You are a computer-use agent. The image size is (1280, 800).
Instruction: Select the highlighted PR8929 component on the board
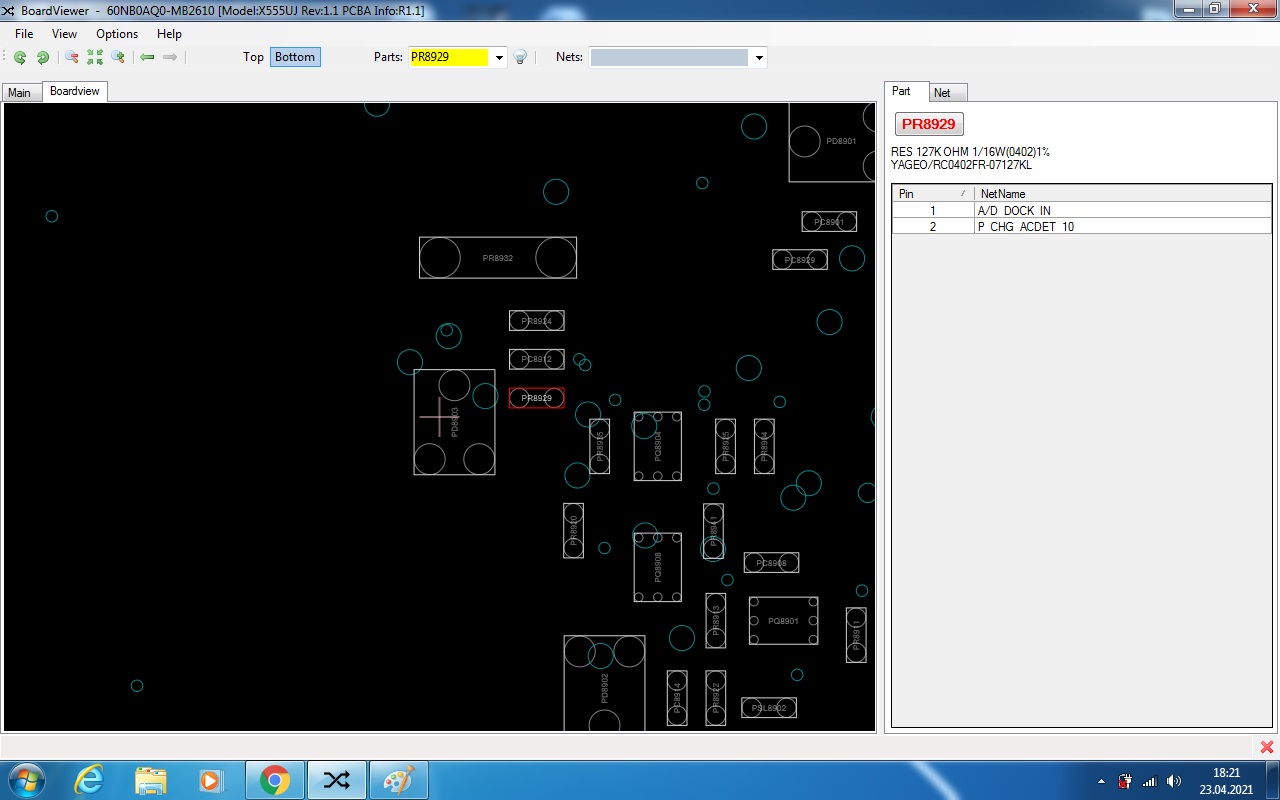537,398
